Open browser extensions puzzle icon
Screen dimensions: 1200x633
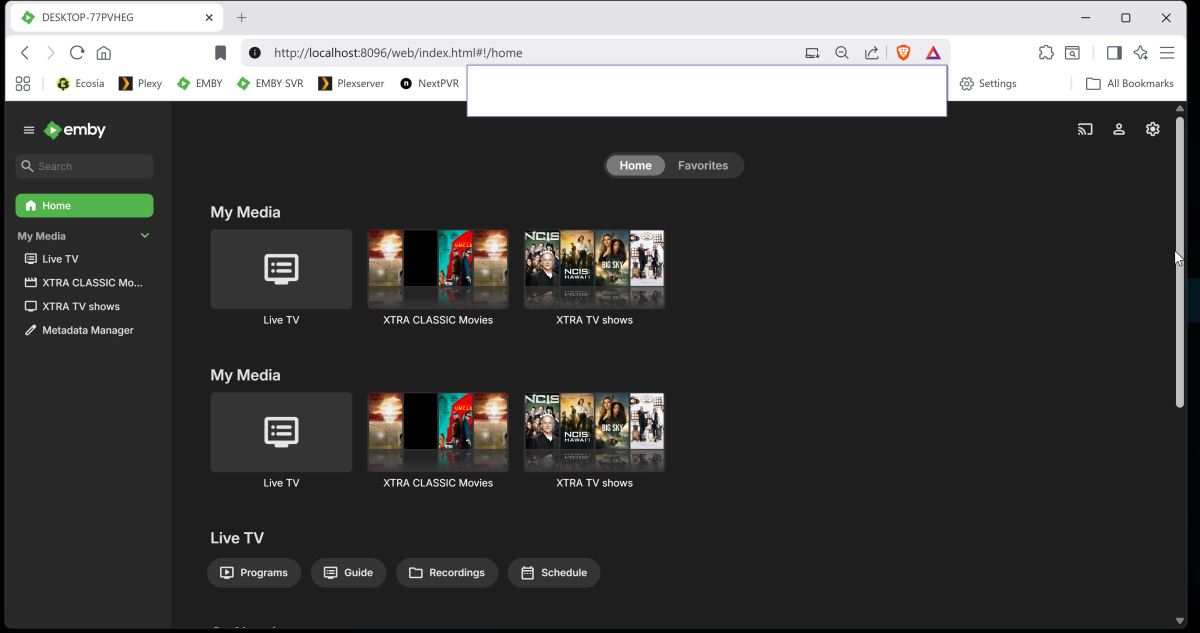tap(1046, 53)
